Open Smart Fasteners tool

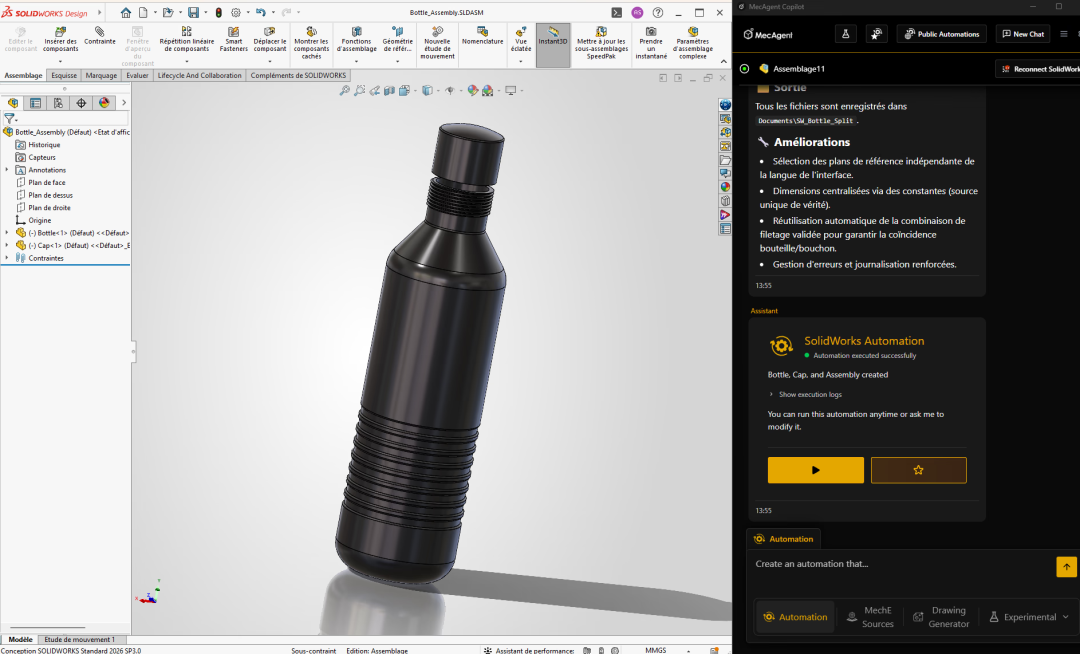click(233, 40)
